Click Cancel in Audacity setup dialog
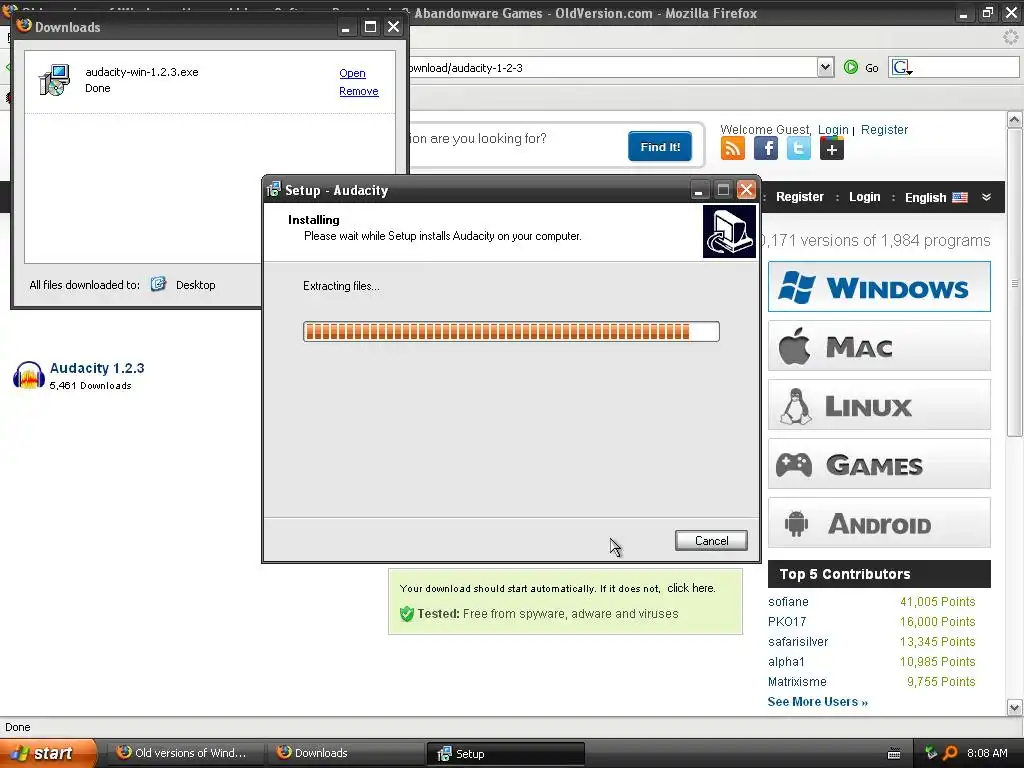This screenshot has height=768, width=1024. (711, 540)
